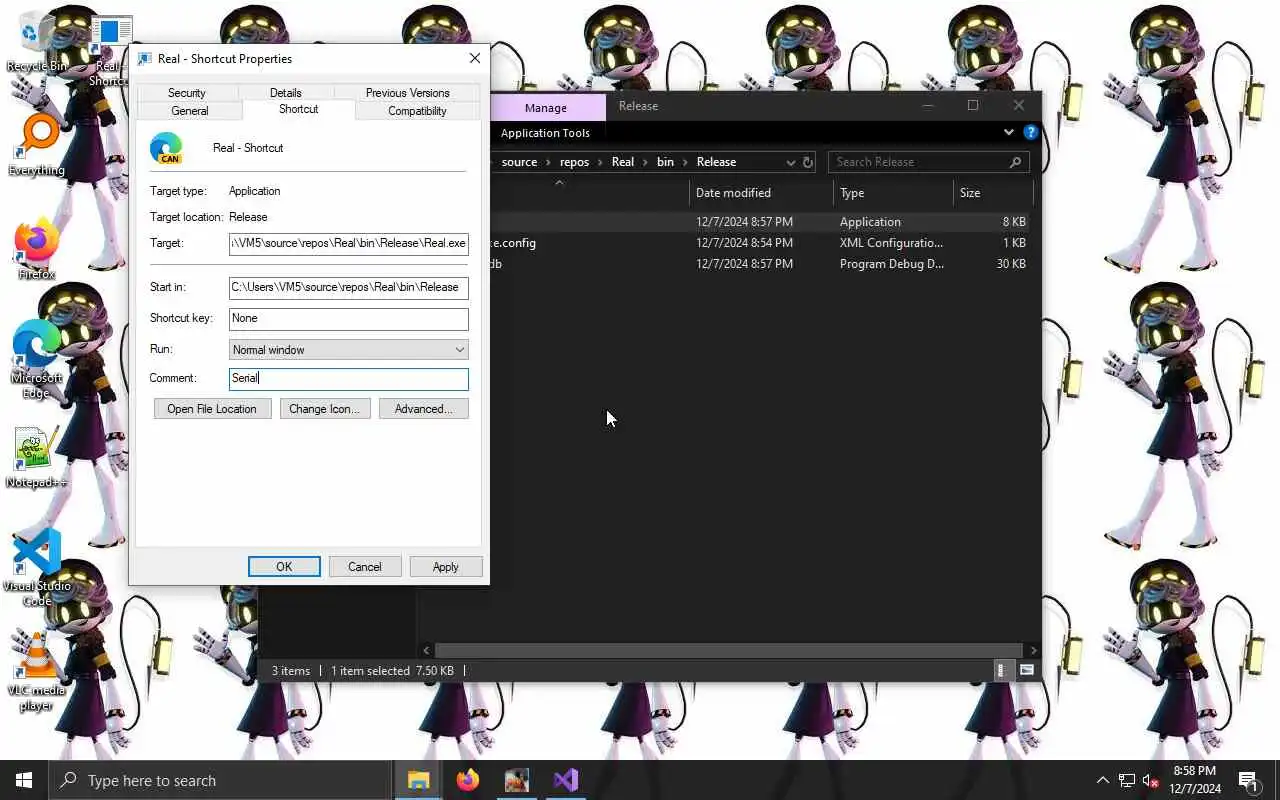
Task: Click the search magnifier in Explorer
Action: point(1015,162)
